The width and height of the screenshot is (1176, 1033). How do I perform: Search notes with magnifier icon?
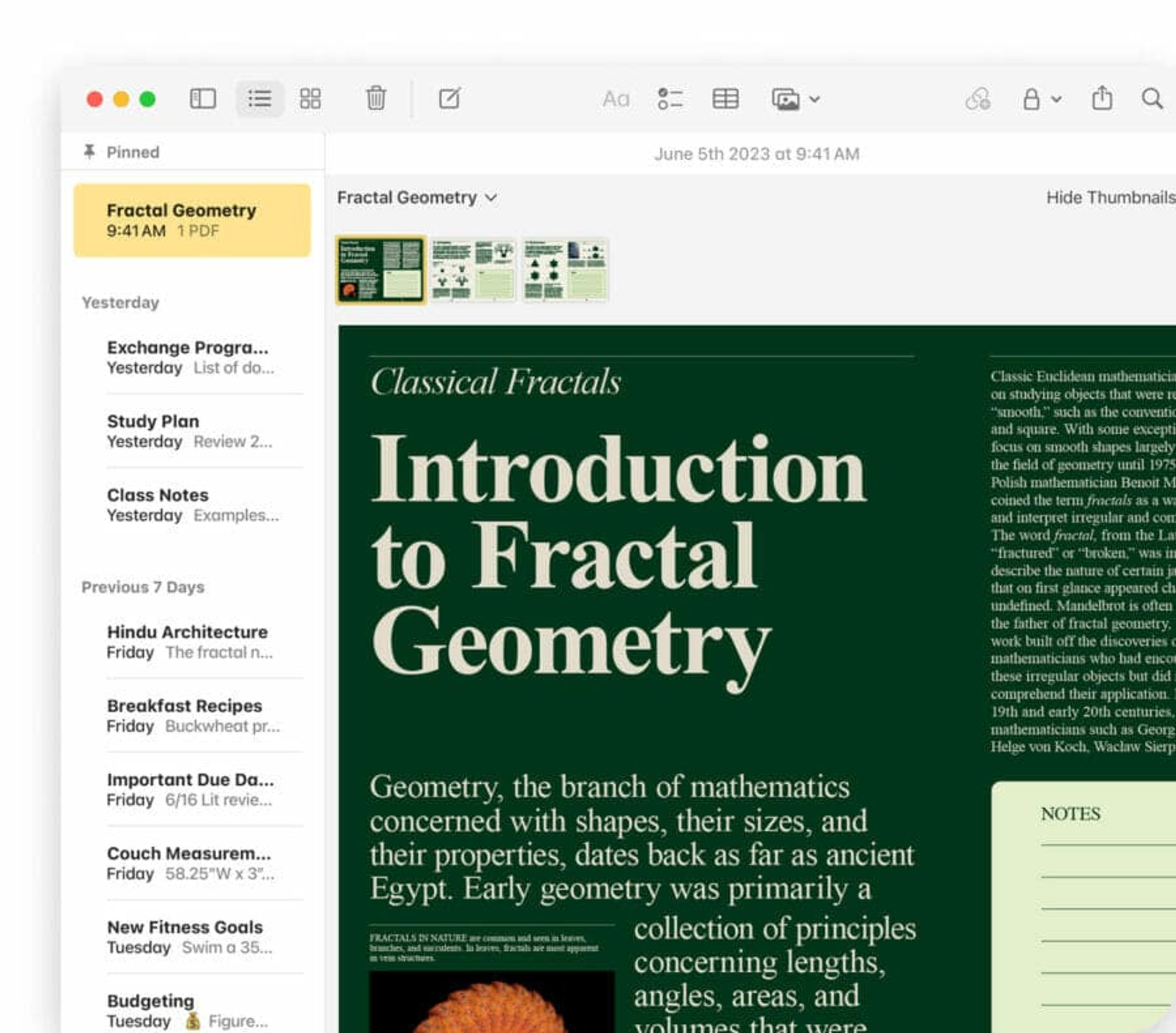[x=1152, y=99]
